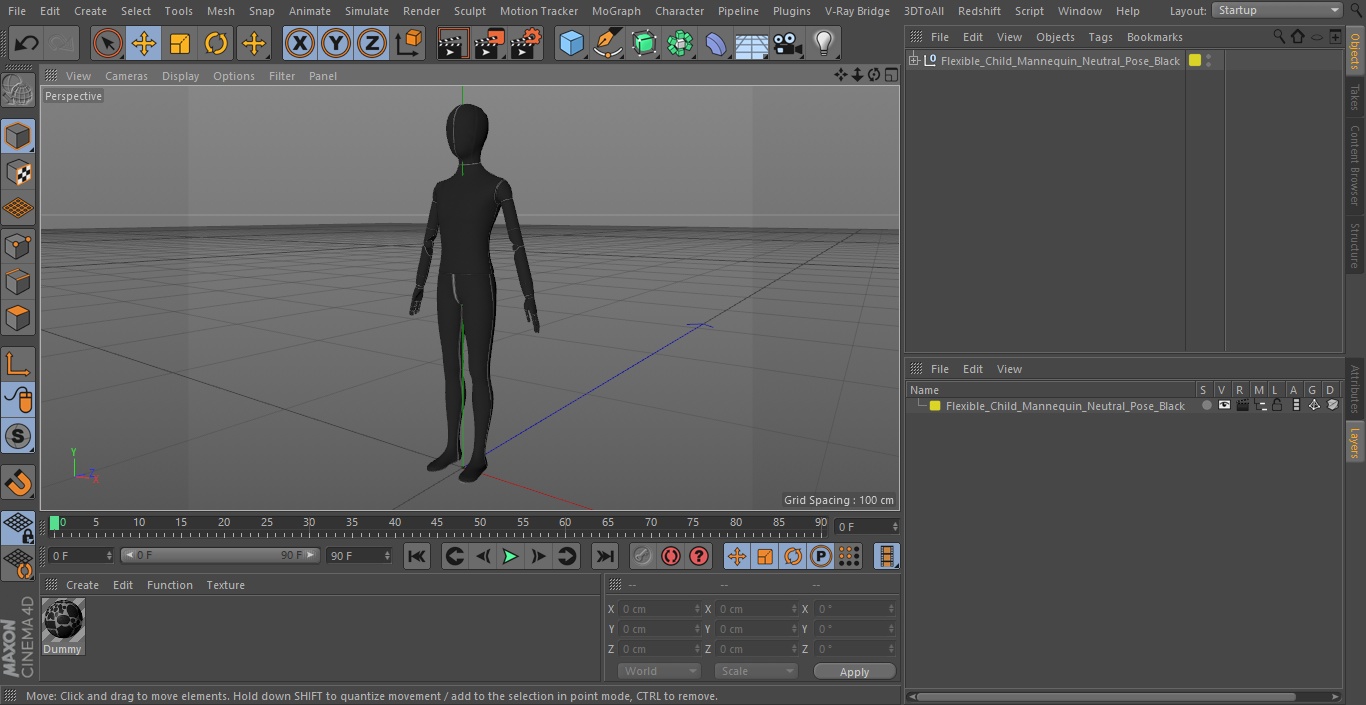1366x705 pixels.
Task: Click the X position input field
Action: point(659,609)
